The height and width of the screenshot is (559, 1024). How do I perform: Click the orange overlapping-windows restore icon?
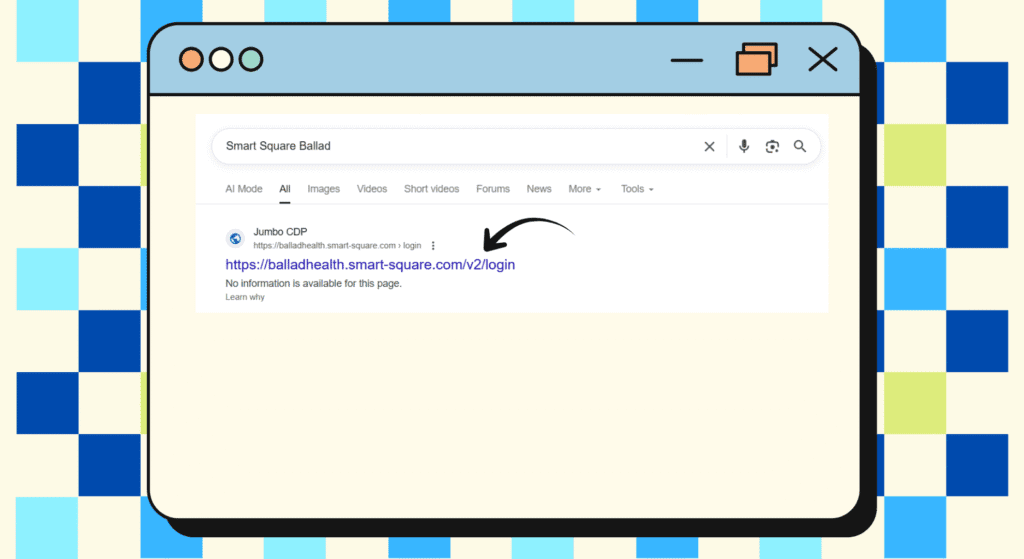pyautogui.click(x=756, y=60)
